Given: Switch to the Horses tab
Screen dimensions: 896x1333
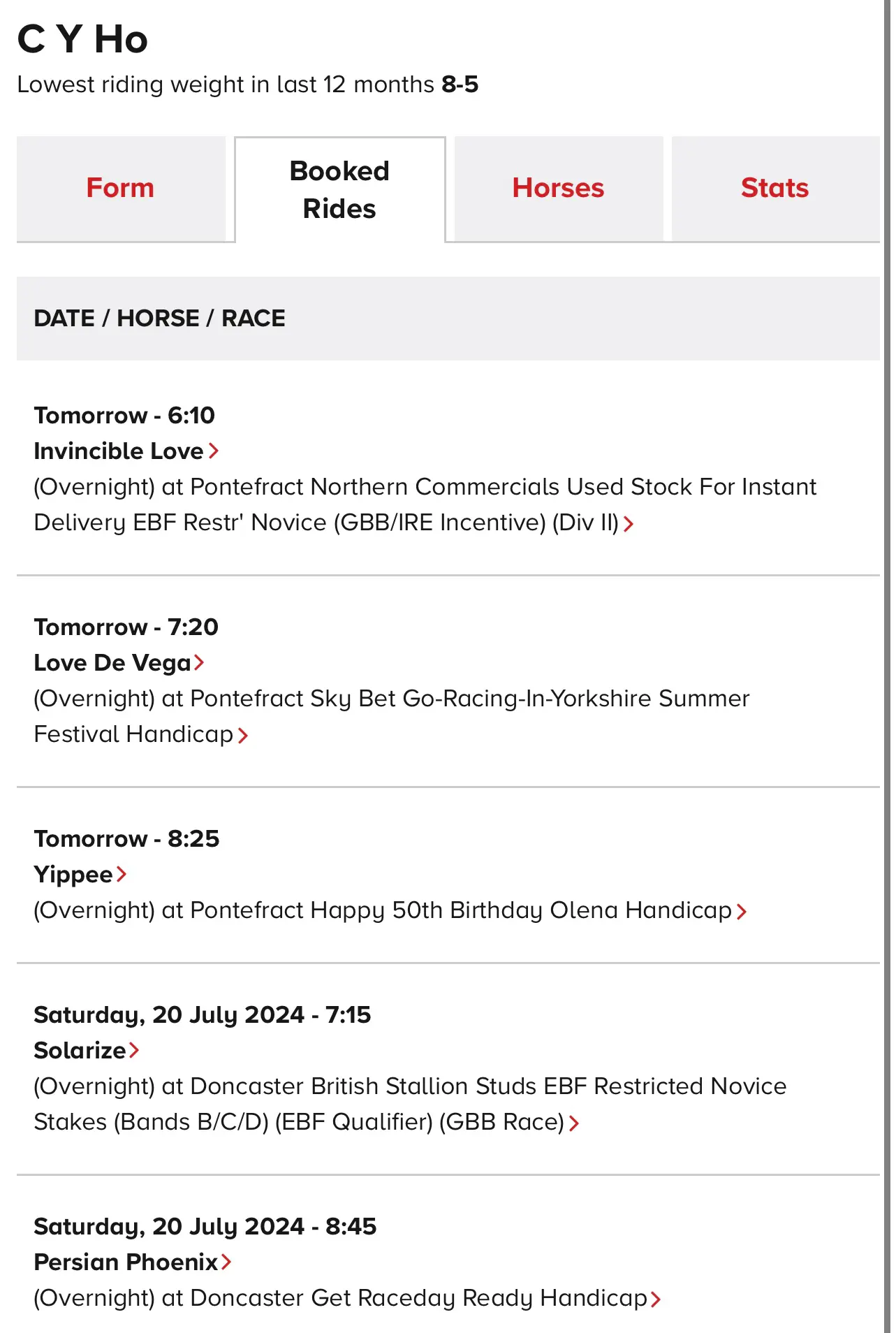Looking at the screenshot, I should pos(559,189).
